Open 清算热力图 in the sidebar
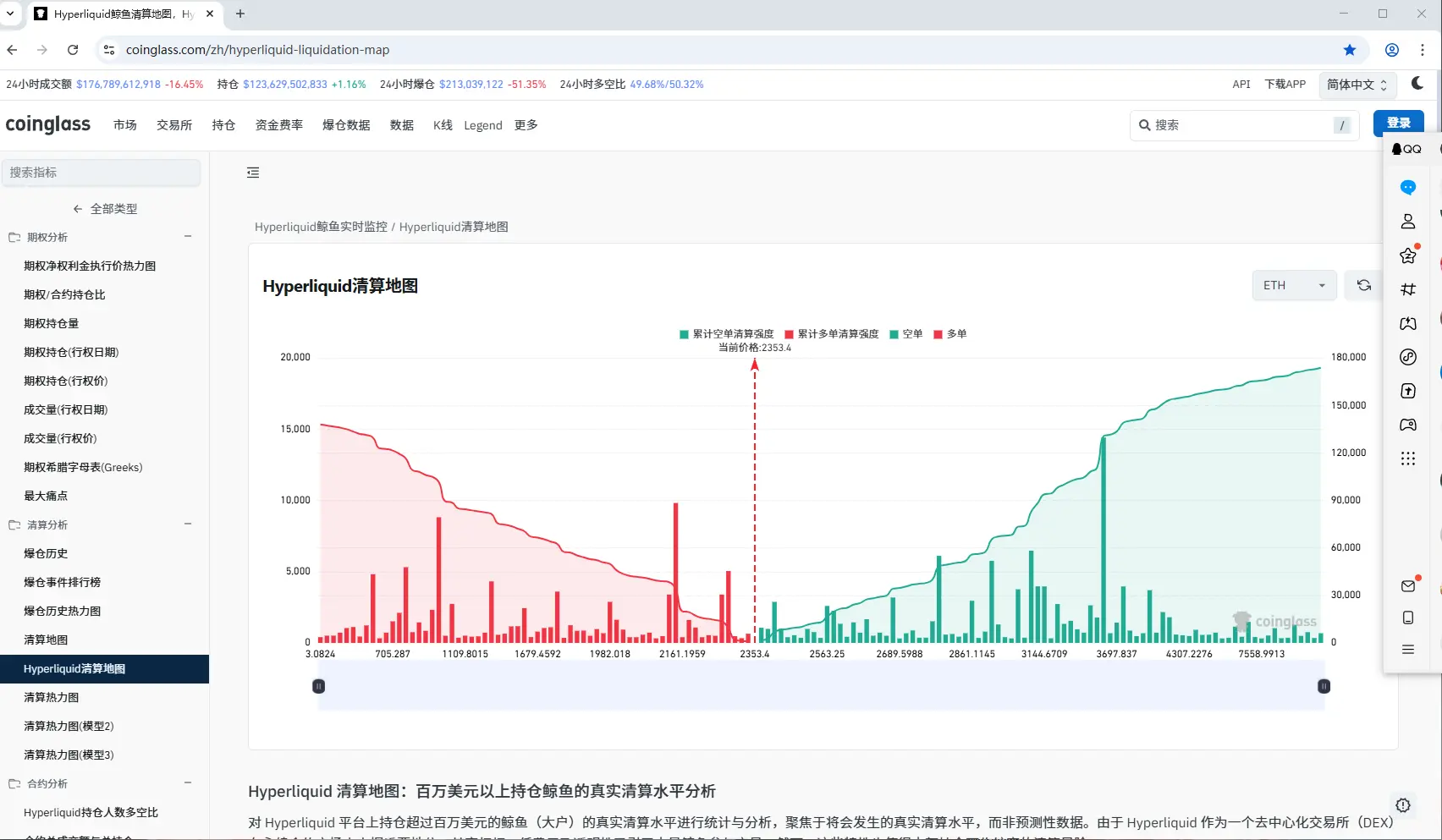1442x840 pixels. pyautogui.click(x=52, y=697)
